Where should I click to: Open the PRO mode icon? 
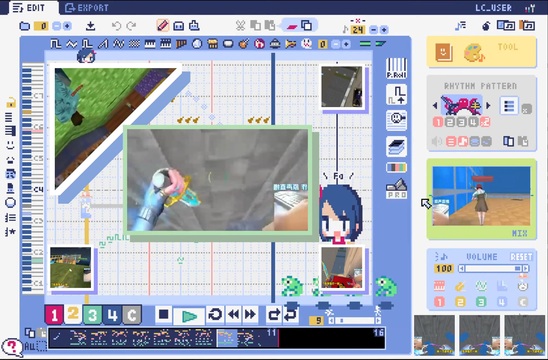(396, 189)
